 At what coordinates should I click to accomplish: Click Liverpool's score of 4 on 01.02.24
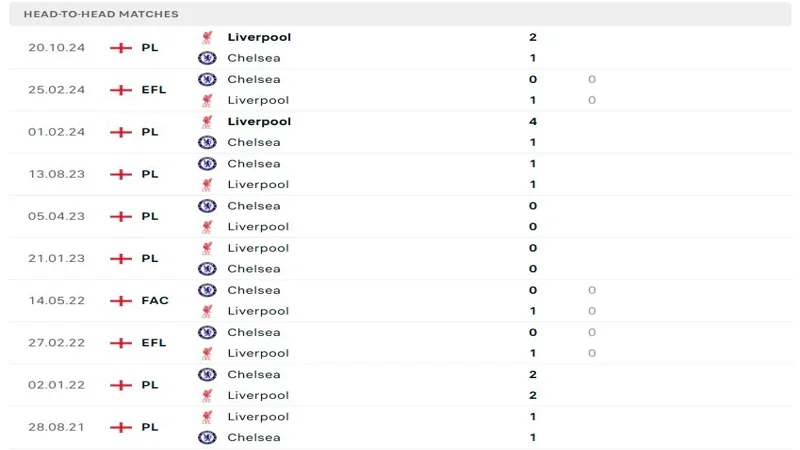pos(533,121)
